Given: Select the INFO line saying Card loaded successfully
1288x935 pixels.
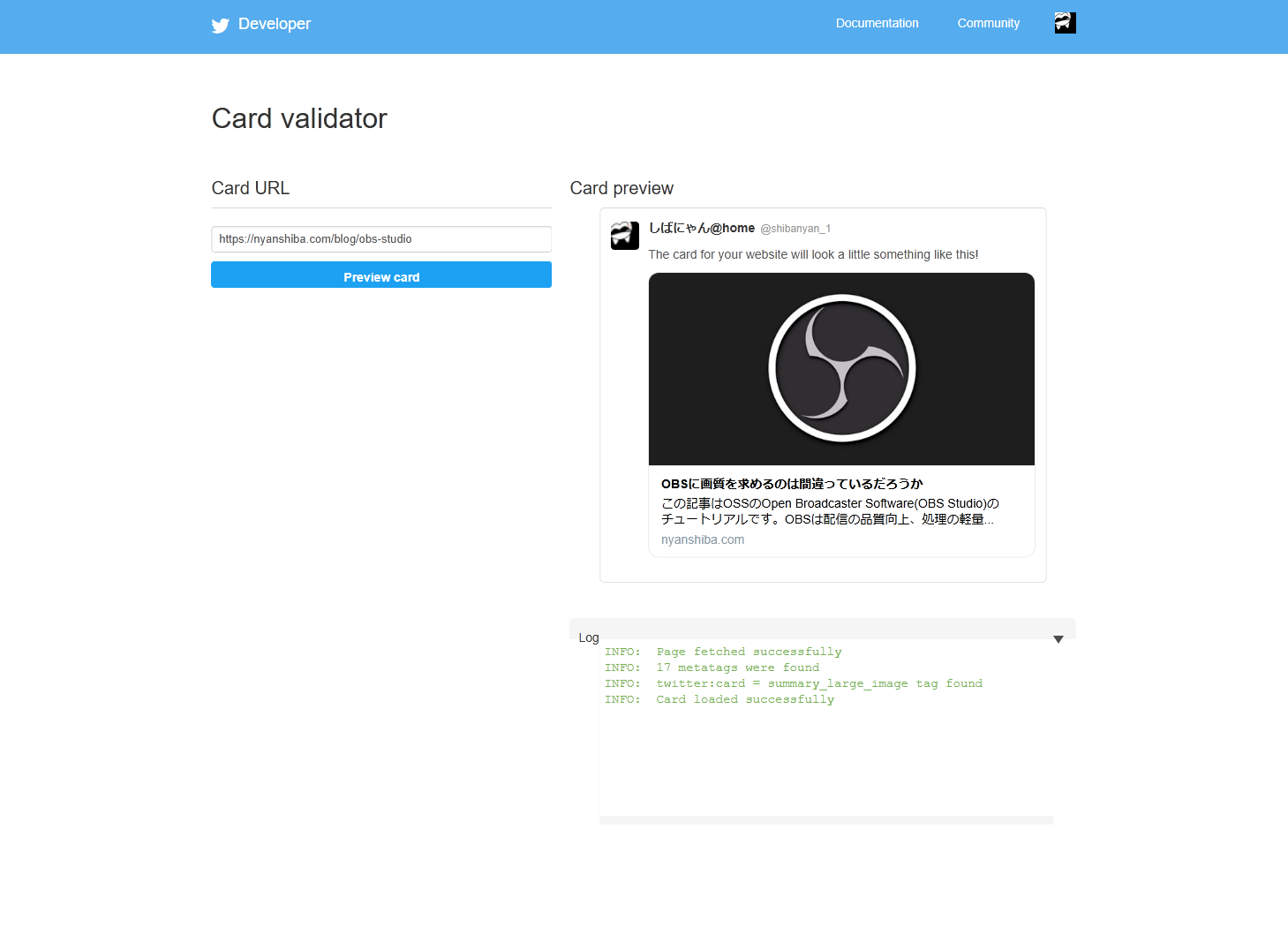Looking at the screenshot, I should click(719, 698).
